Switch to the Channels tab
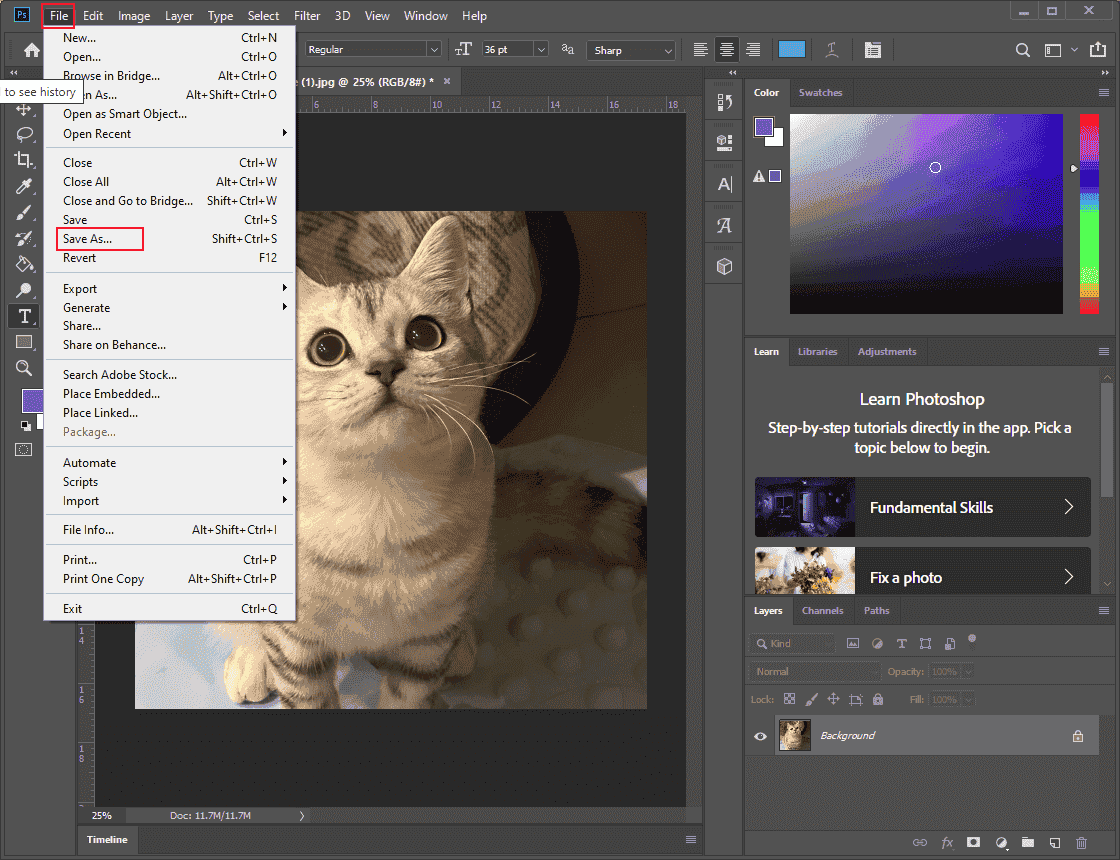Image resolution: width=1120 pixels, height=860 pixels. point(823,610)
